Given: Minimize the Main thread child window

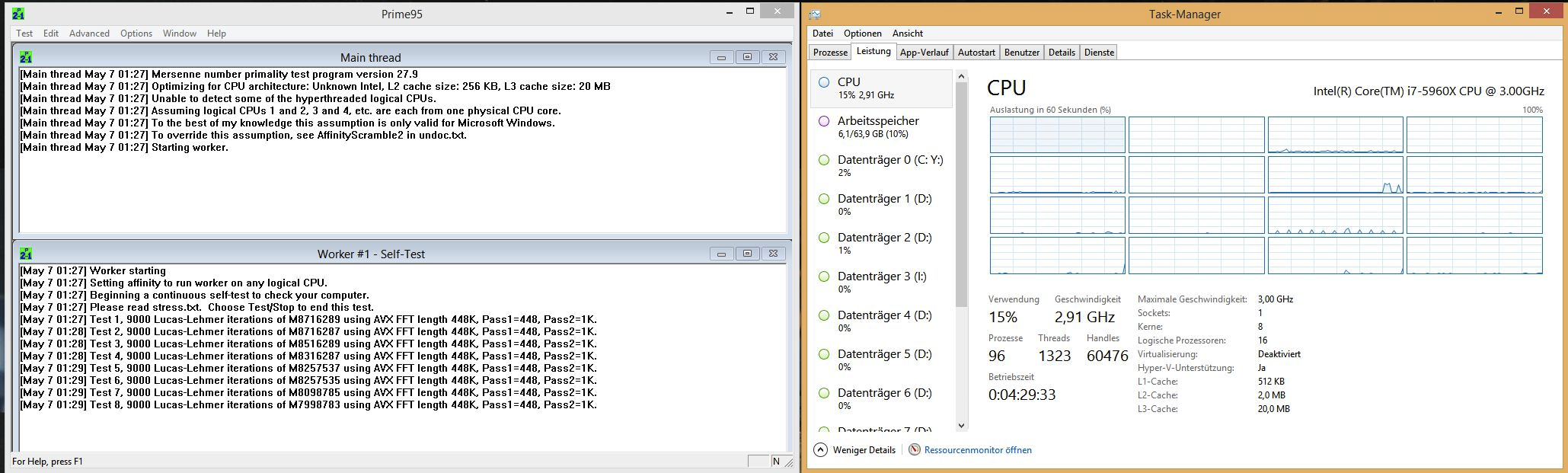Looking at the screenshot, I should point(721,57).
